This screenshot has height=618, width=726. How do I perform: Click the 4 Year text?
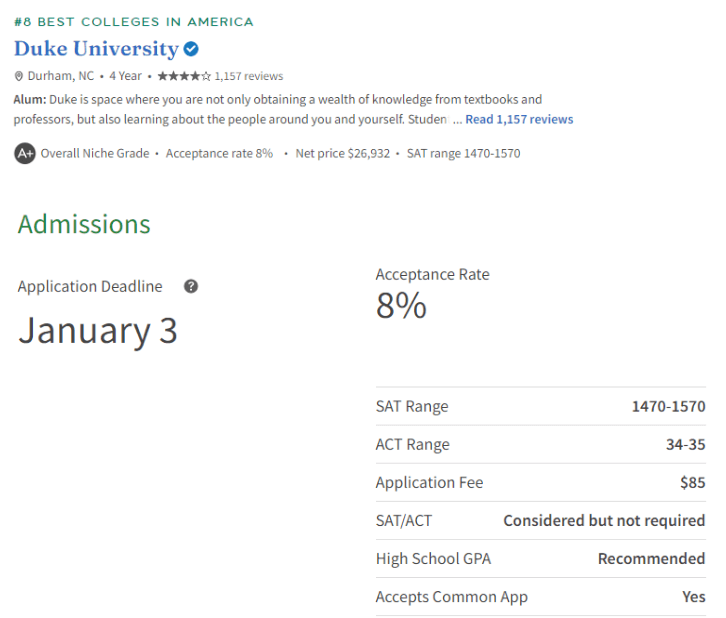click(125, 76)
